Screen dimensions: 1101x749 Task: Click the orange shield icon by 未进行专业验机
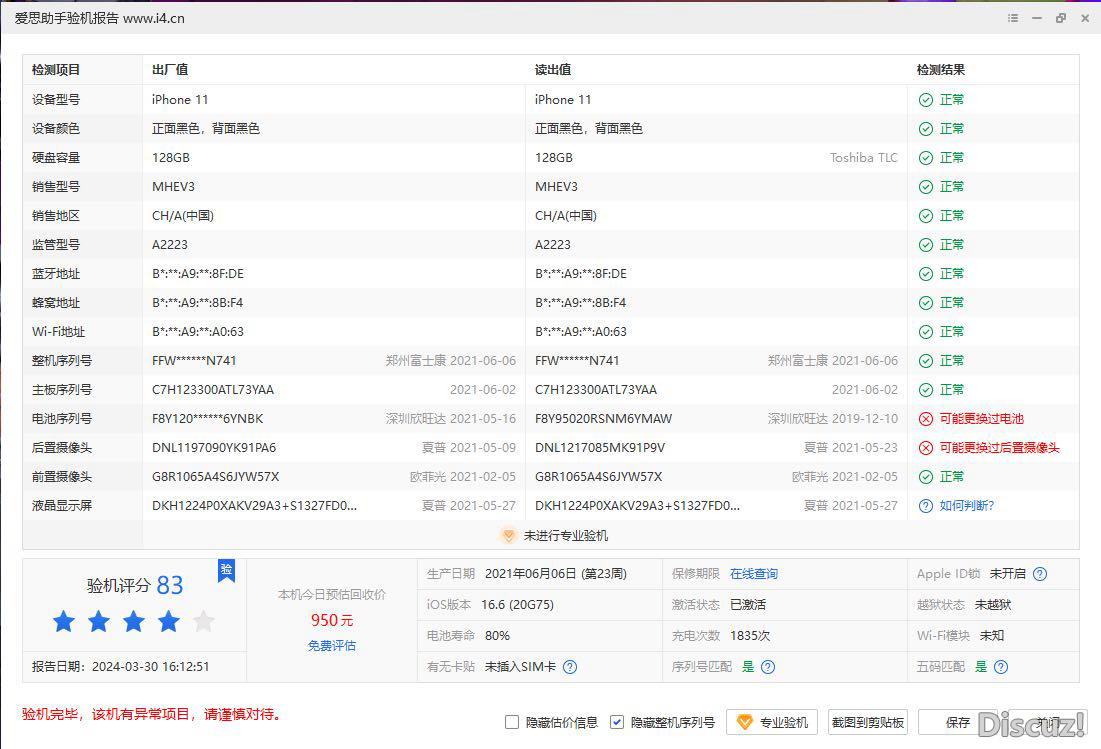tap(508, 536)
